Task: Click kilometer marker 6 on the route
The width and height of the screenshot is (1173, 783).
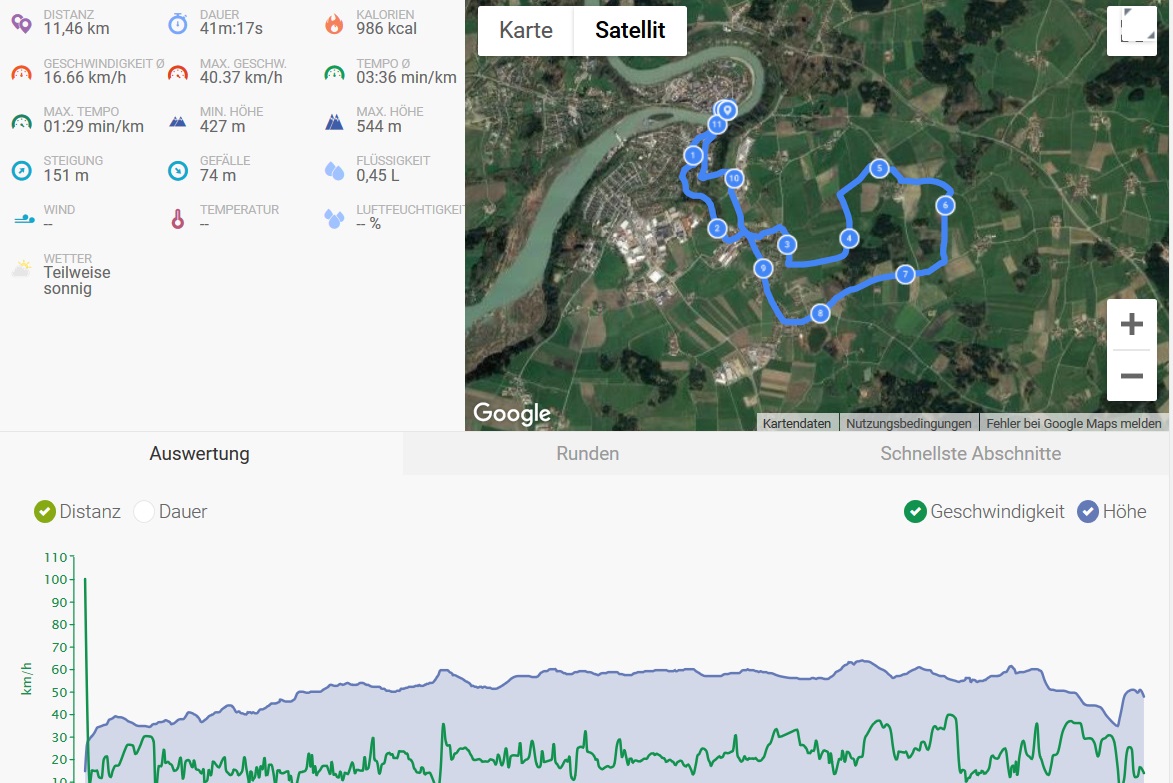Action: coord(945,206)
